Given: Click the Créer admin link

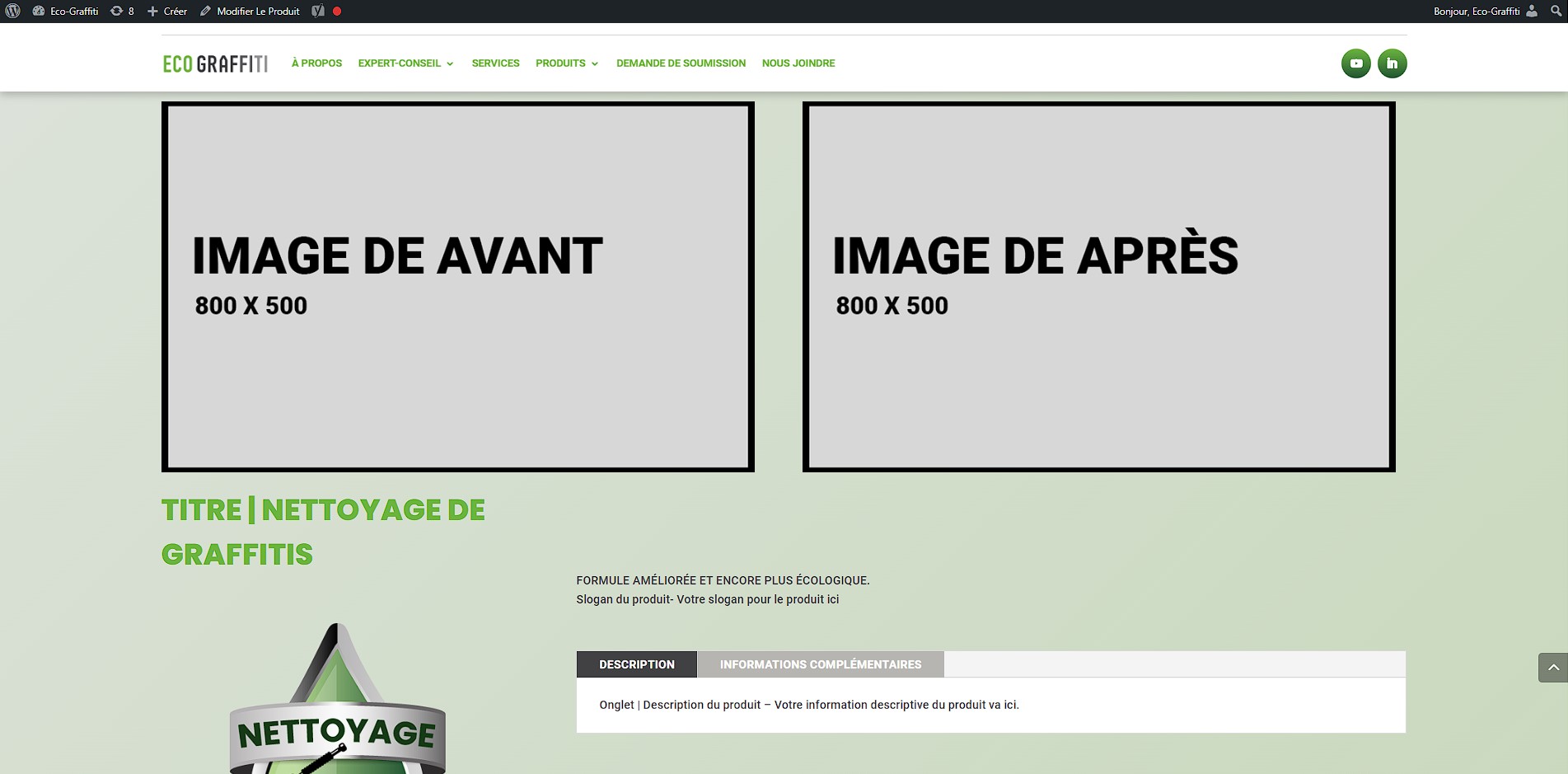Looking at the screenshot, I should click(x=176, y=12).
